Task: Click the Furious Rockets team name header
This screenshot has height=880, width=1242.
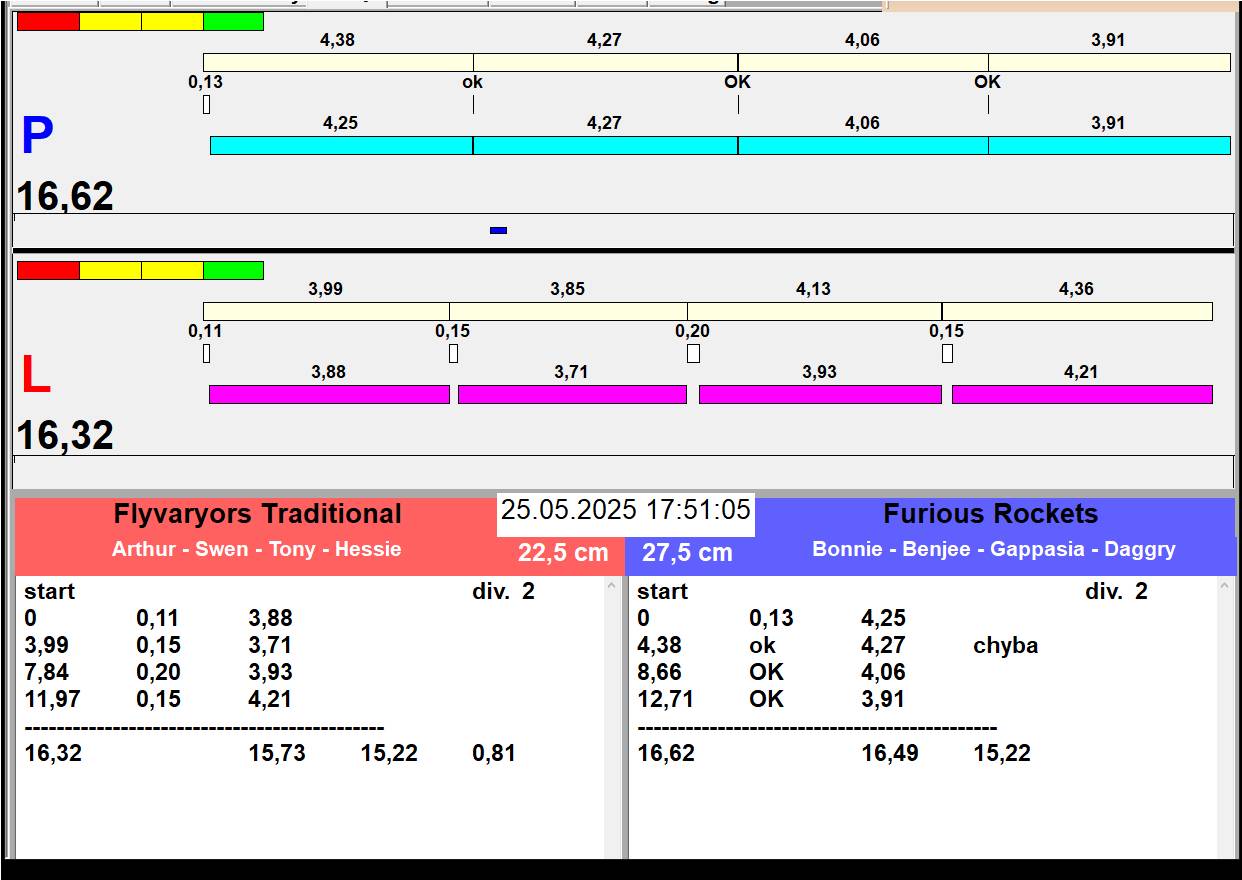Action: [990, 514]
